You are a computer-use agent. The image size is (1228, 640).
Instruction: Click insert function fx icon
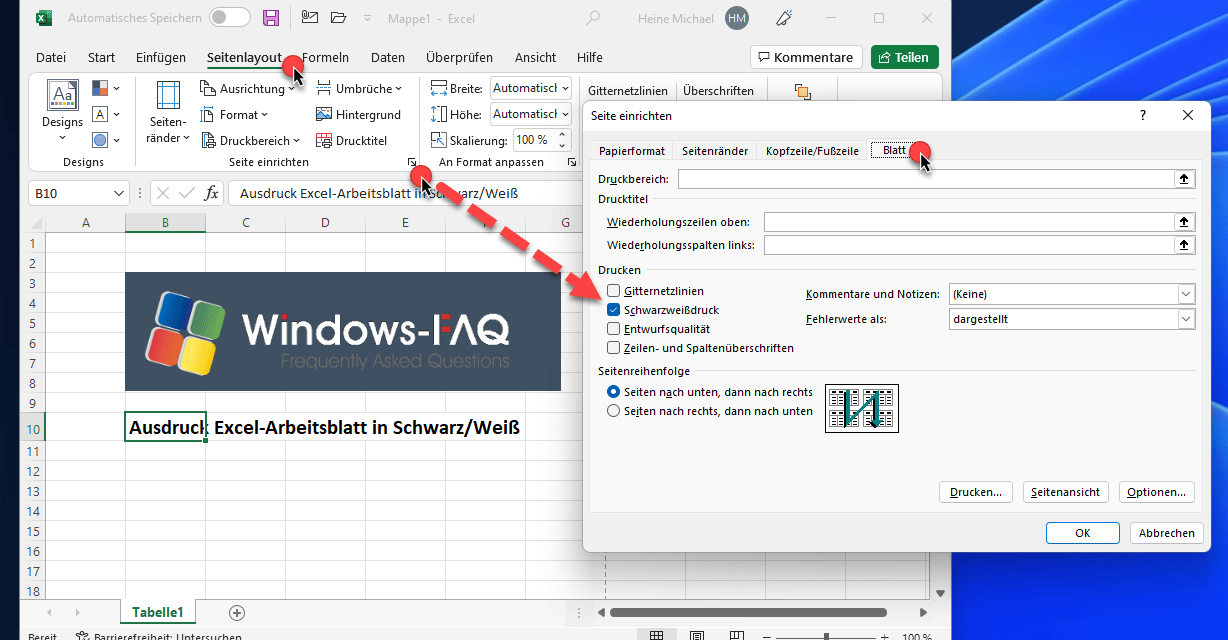[211, 193]
